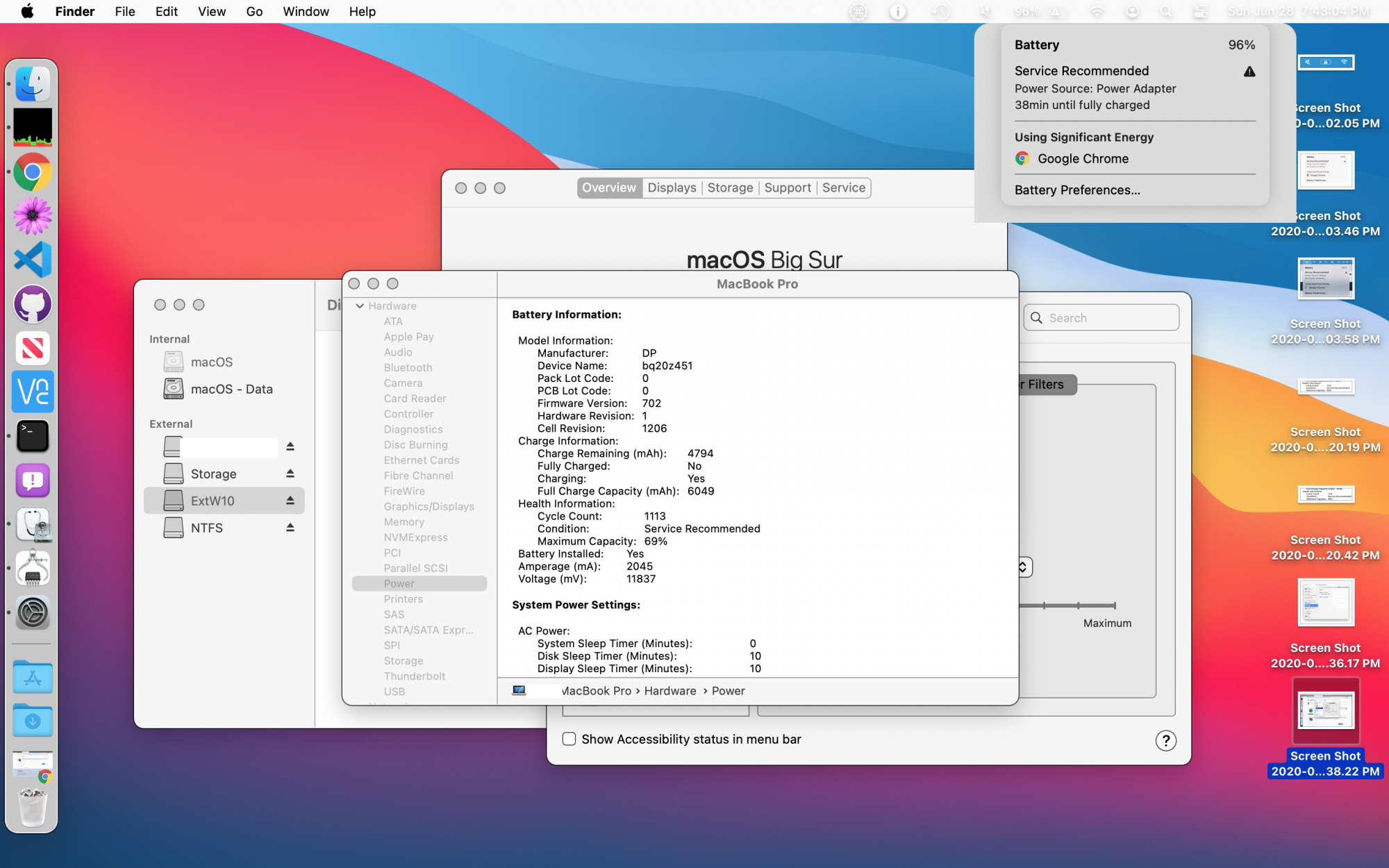1389x868 pixels.
Task: Select Screen Shot 36.17 PM desktop file
Action: pyautogui.click(x=1326, y=623)
